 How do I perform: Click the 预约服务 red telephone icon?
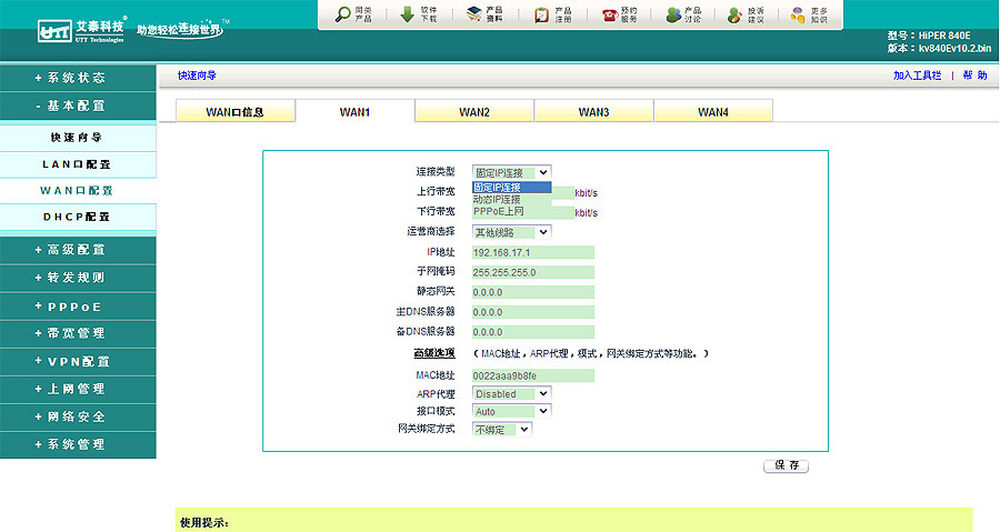(608, 14)
